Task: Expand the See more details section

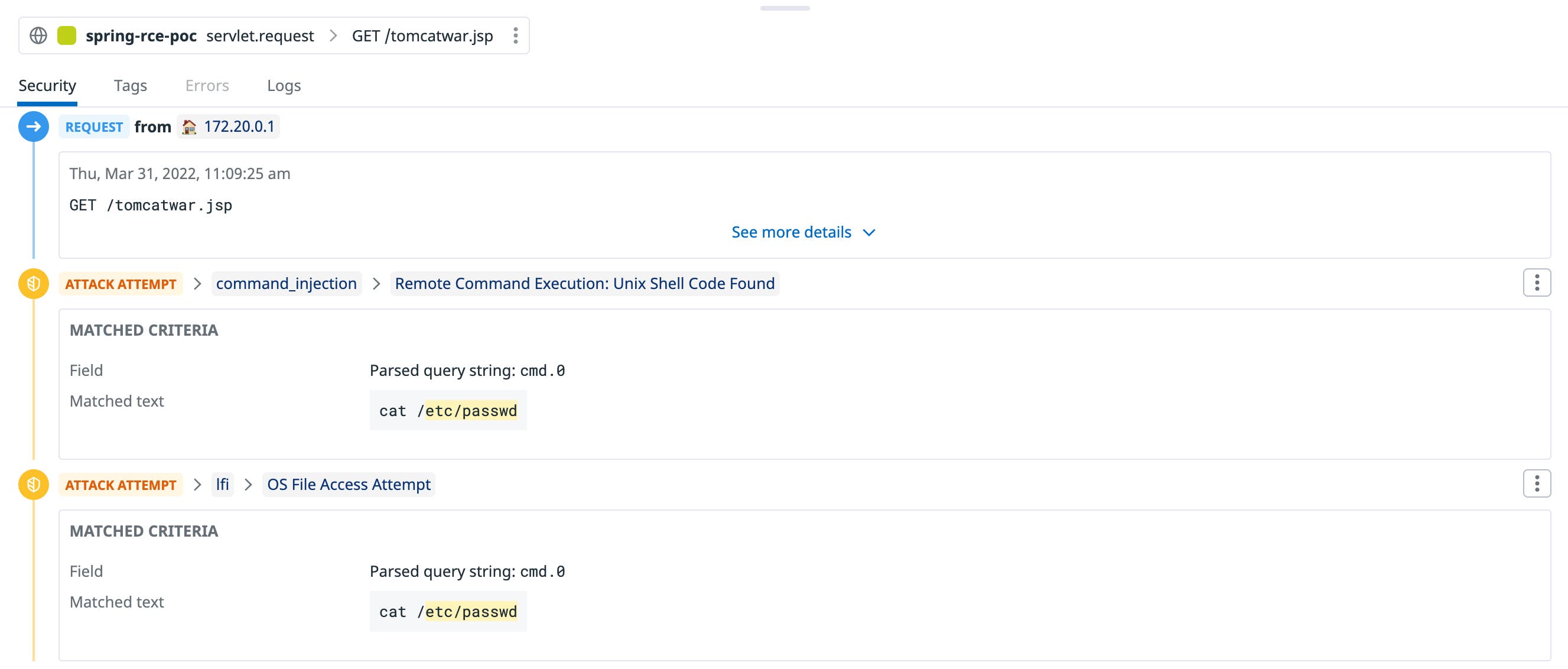Action: (x=803, y=232)
